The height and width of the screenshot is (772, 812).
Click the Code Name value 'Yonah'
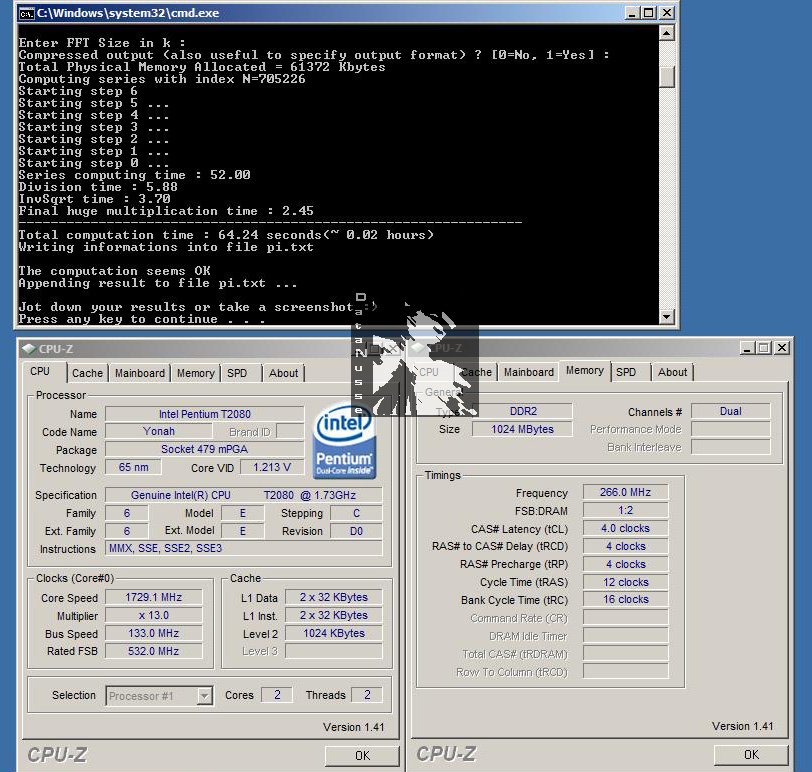coord(159,431)
